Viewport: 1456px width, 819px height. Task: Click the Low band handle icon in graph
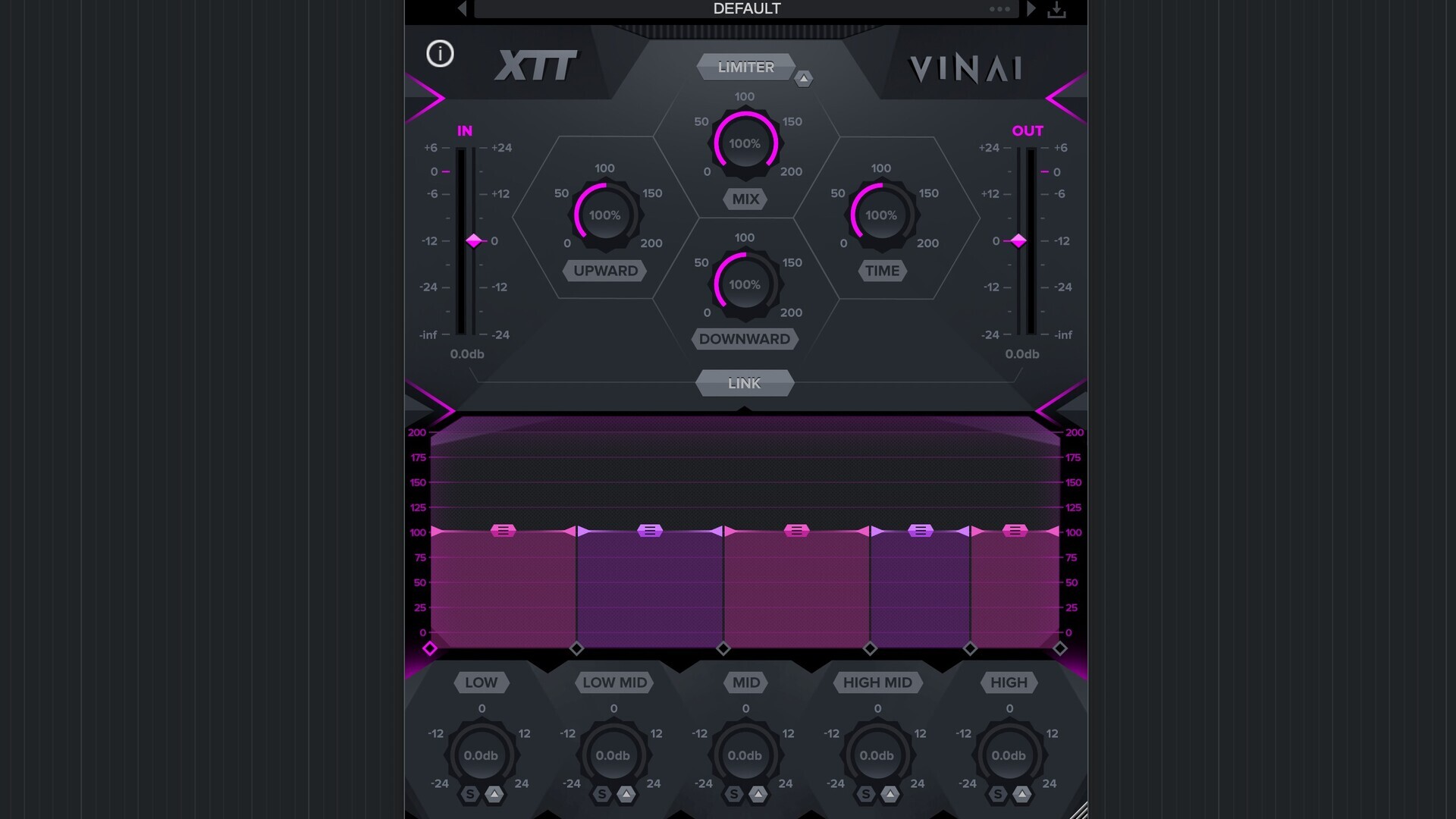click(x=503, y=531)
